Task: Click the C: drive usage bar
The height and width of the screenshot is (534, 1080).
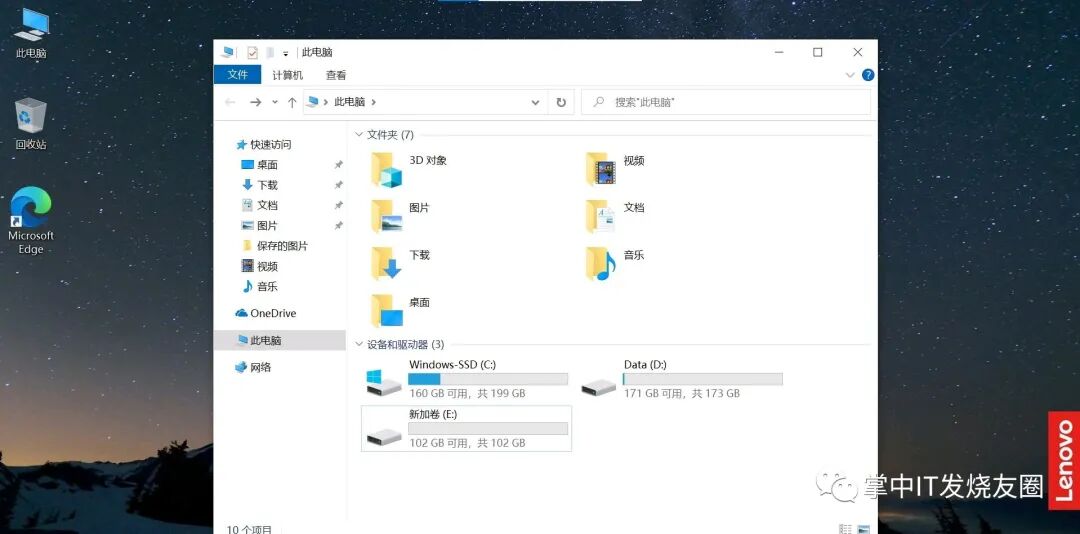Action: (488, 379)
